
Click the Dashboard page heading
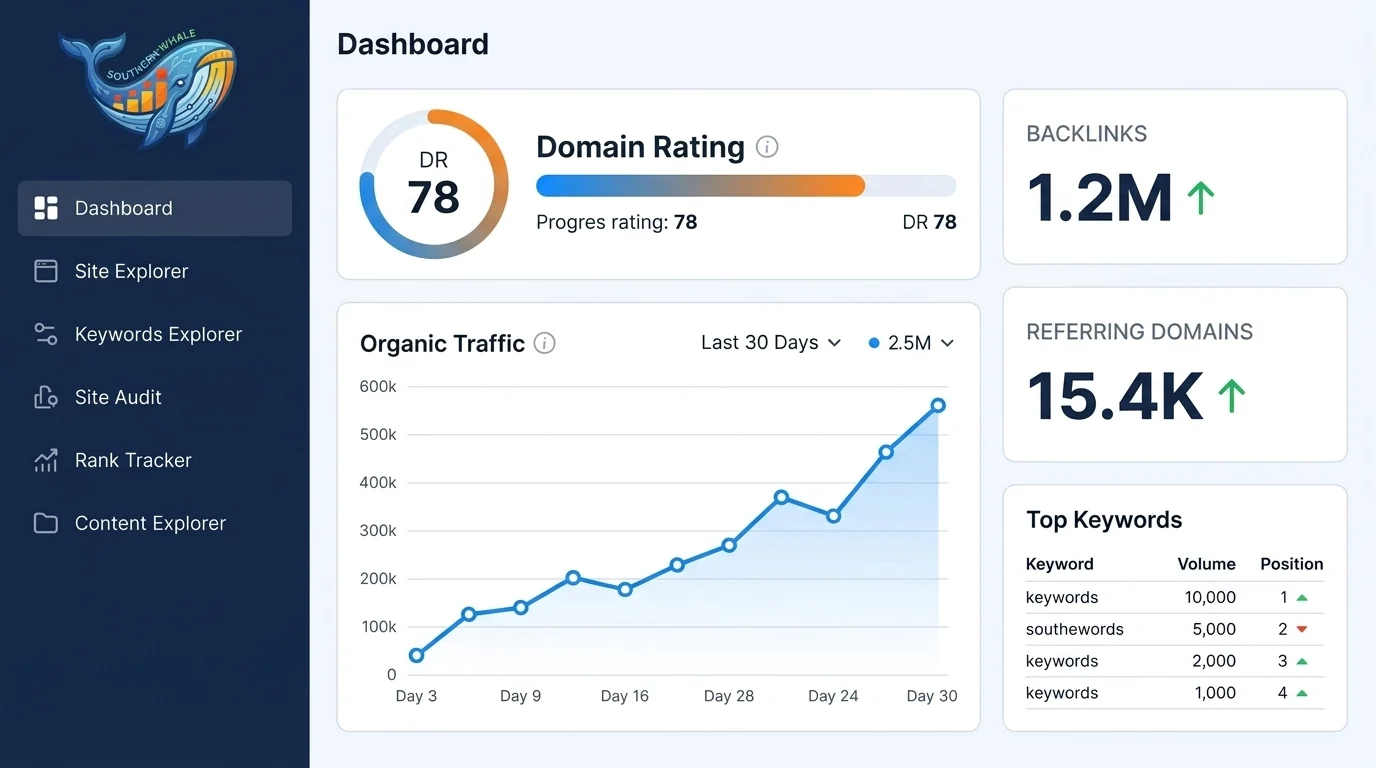coord(413,44)
